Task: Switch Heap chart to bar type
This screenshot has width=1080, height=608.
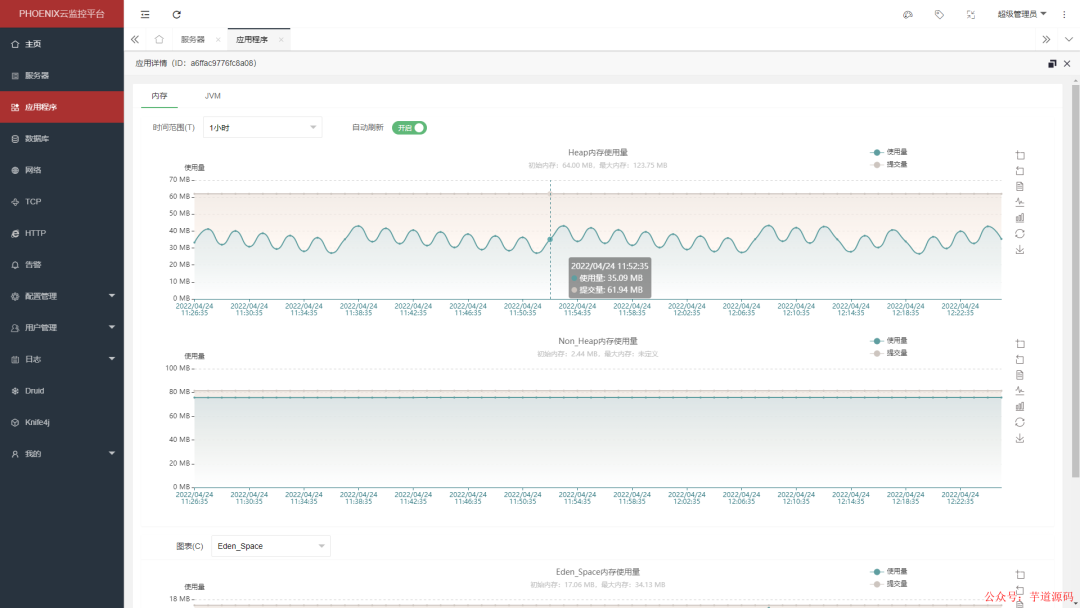Action: coord(1020,218)
